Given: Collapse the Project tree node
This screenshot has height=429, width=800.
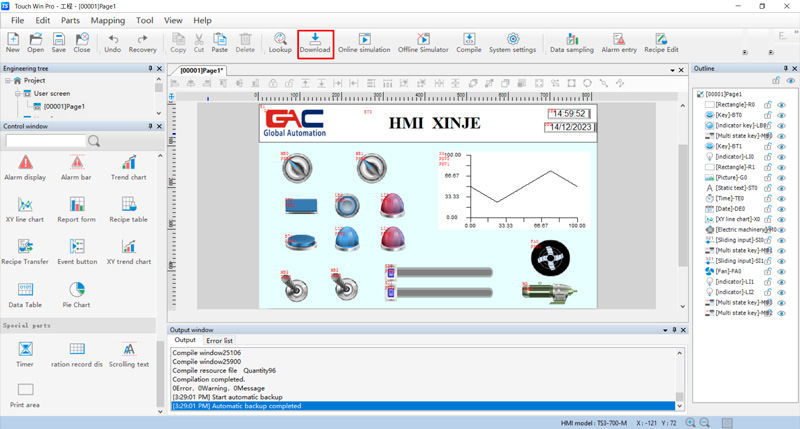Looking at the screenshot, I should [7, 80].
